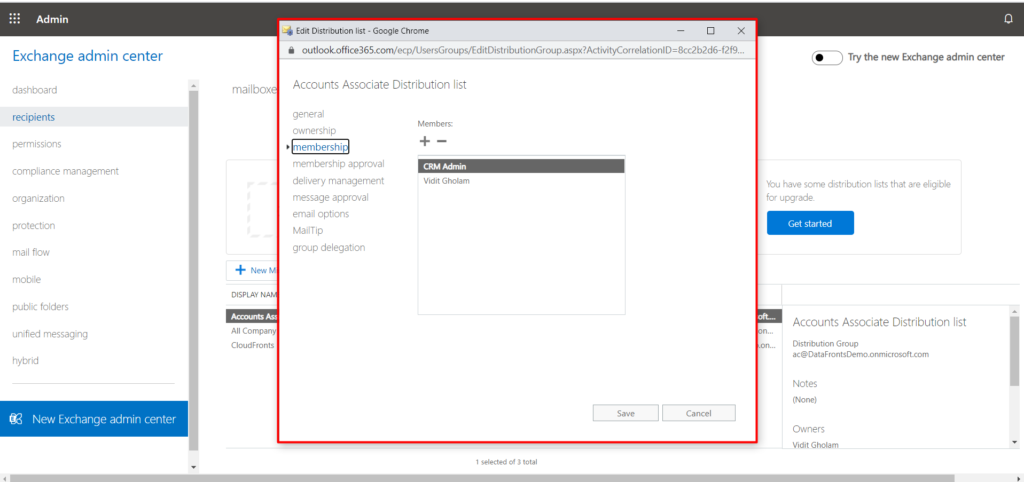Viewport: 1024px width, 482px height.
Task: Click the popup address bar URL
Action: click(x=522, y=50)
